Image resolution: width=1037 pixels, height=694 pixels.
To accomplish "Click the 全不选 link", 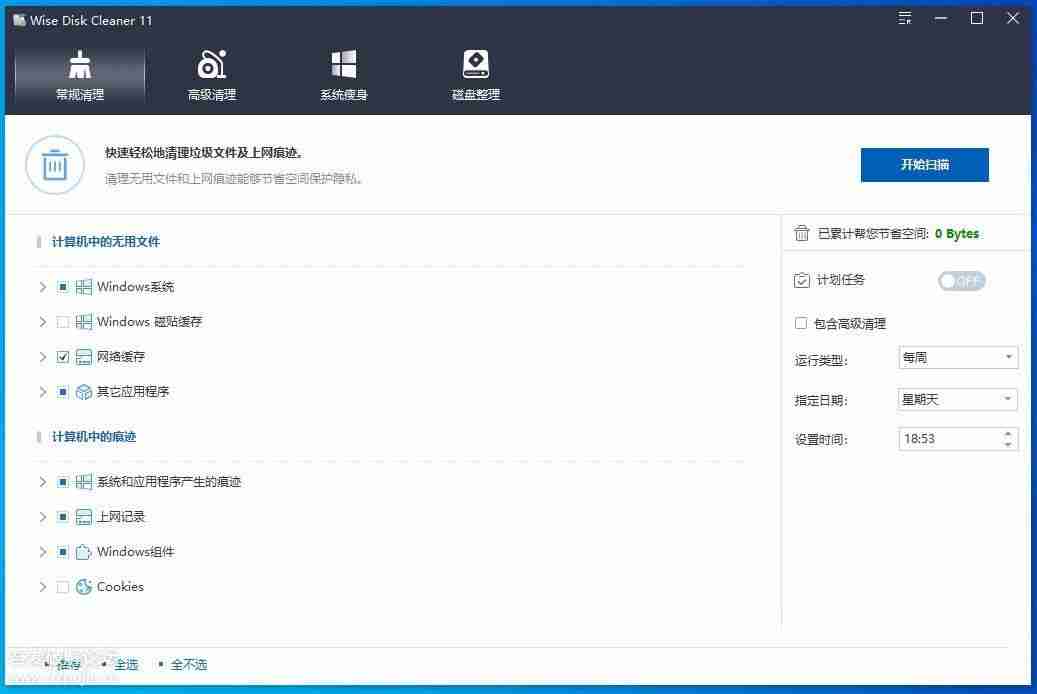I will coord(189,664).
